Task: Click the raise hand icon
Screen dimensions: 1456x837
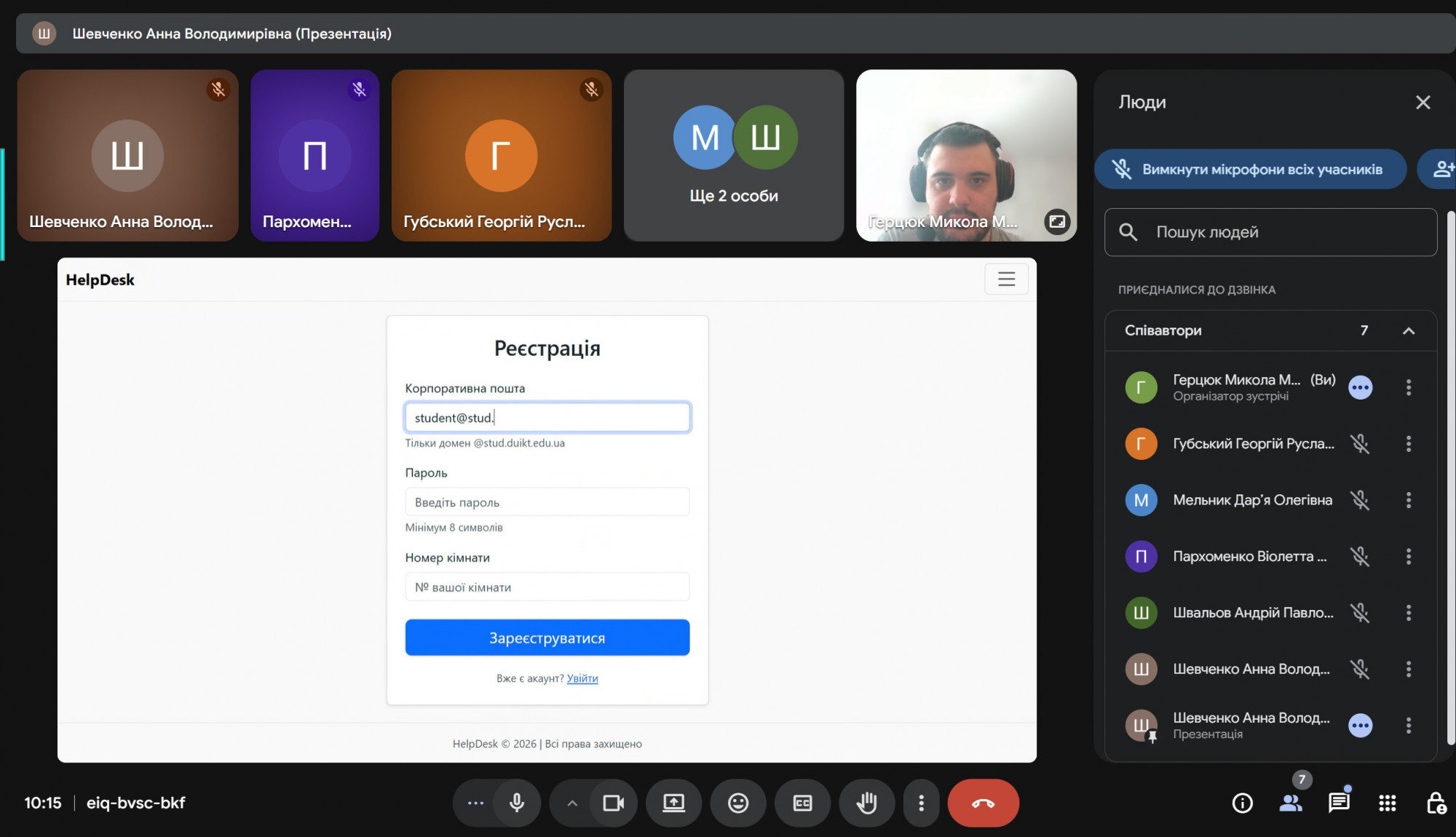Action: [866, 803]
